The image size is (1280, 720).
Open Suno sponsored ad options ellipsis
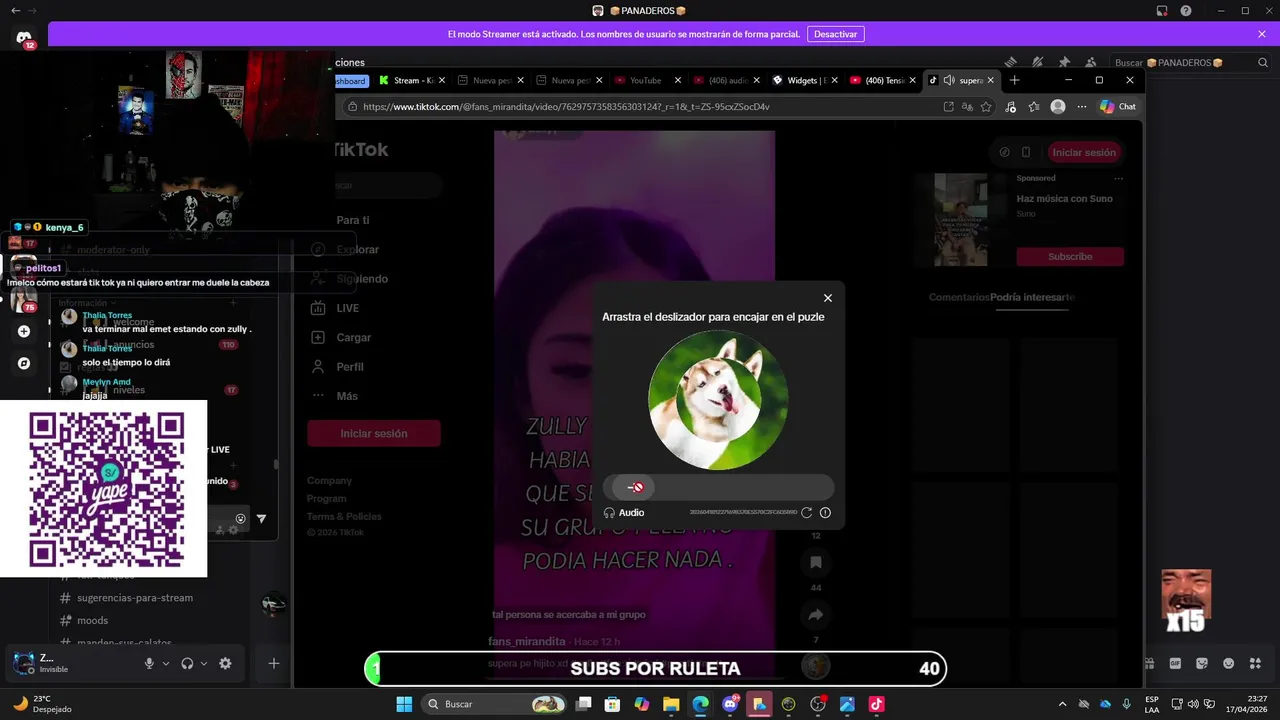(1118, 179)
